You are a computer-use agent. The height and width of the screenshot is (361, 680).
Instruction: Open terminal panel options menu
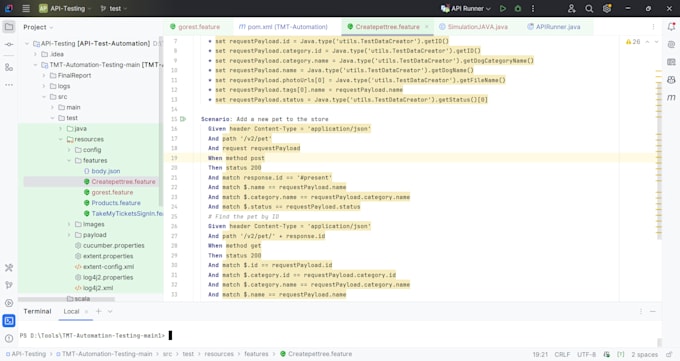pyautogui.click(x=641, y=312)
